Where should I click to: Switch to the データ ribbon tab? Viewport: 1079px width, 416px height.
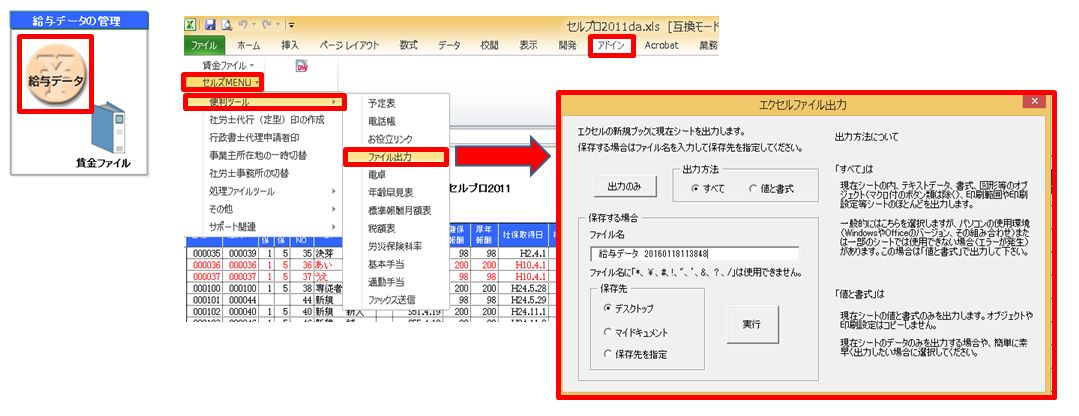click(449, 45)
